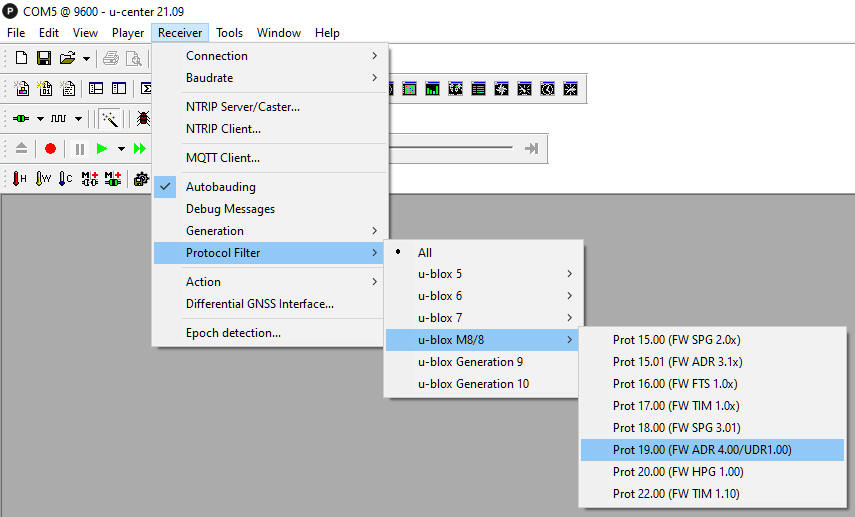Click the step-to-end arrow icon

point(532,148)
